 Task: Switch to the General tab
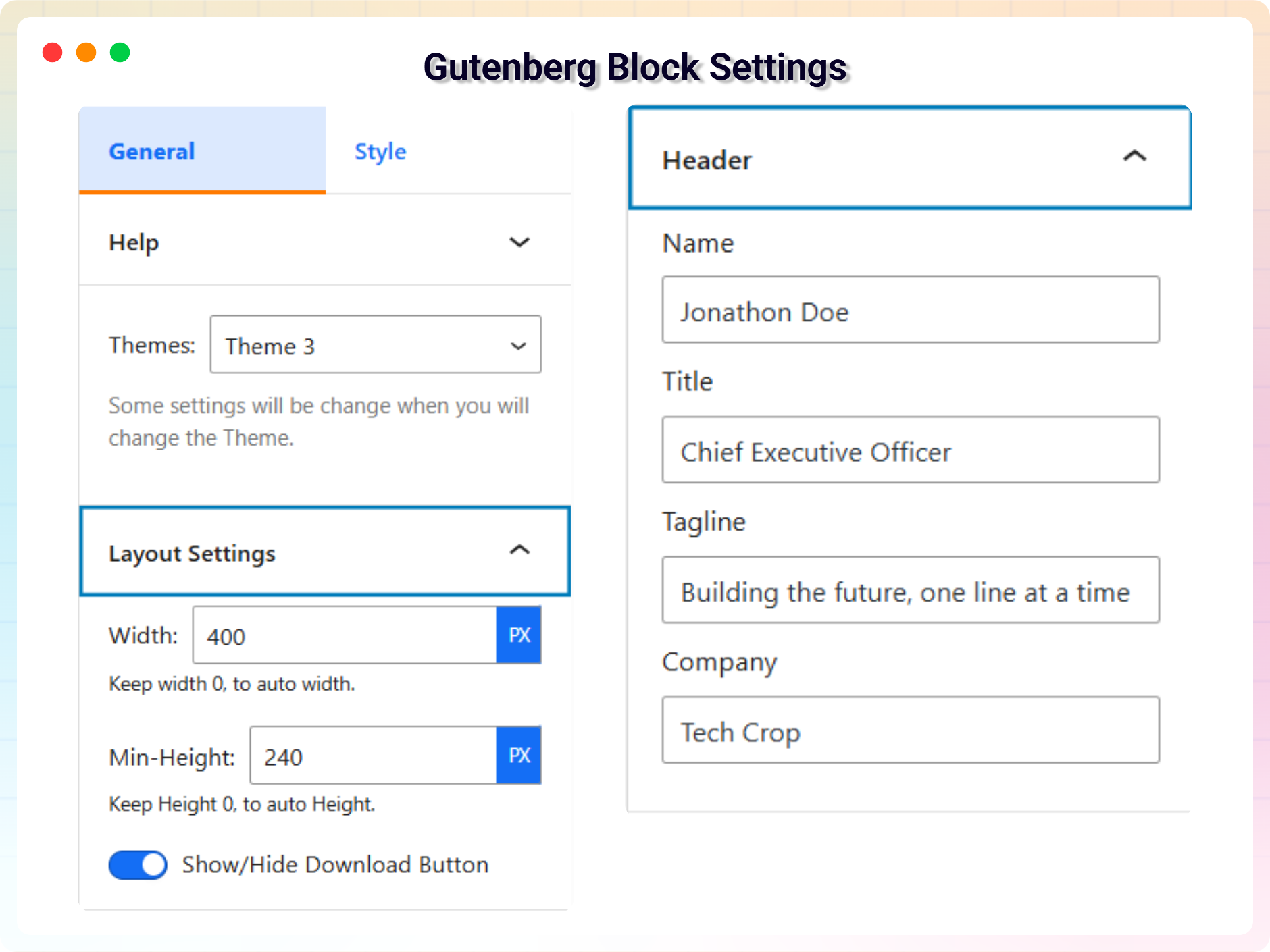pyautogui.click(x=152, y=151)
